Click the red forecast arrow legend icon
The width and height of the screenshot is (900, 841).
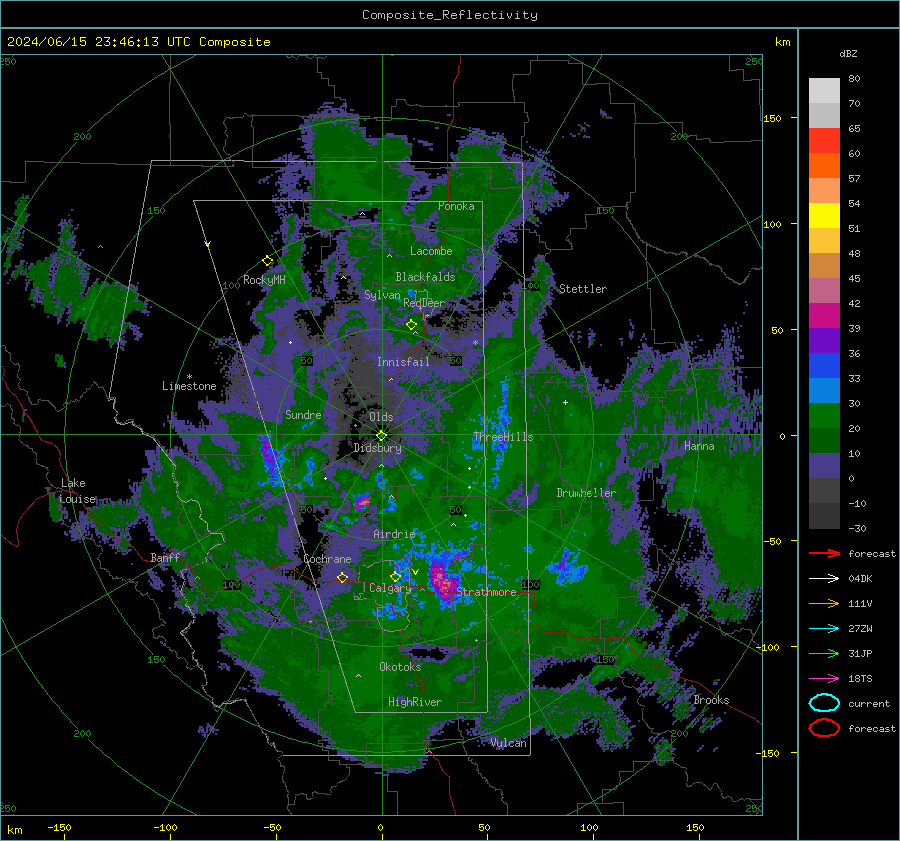824,553
